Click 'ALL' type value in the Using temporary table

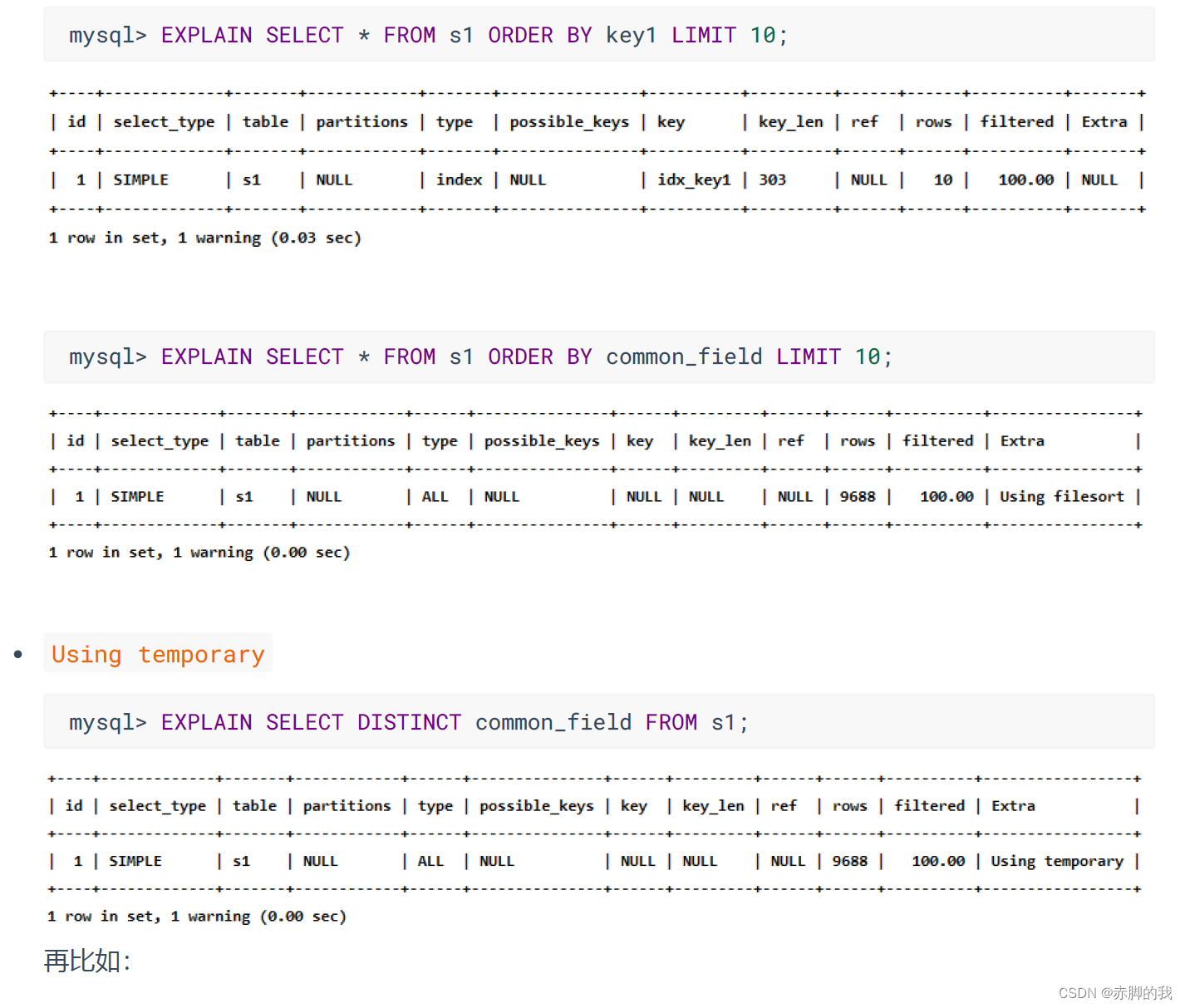click(x=430, y=861)
